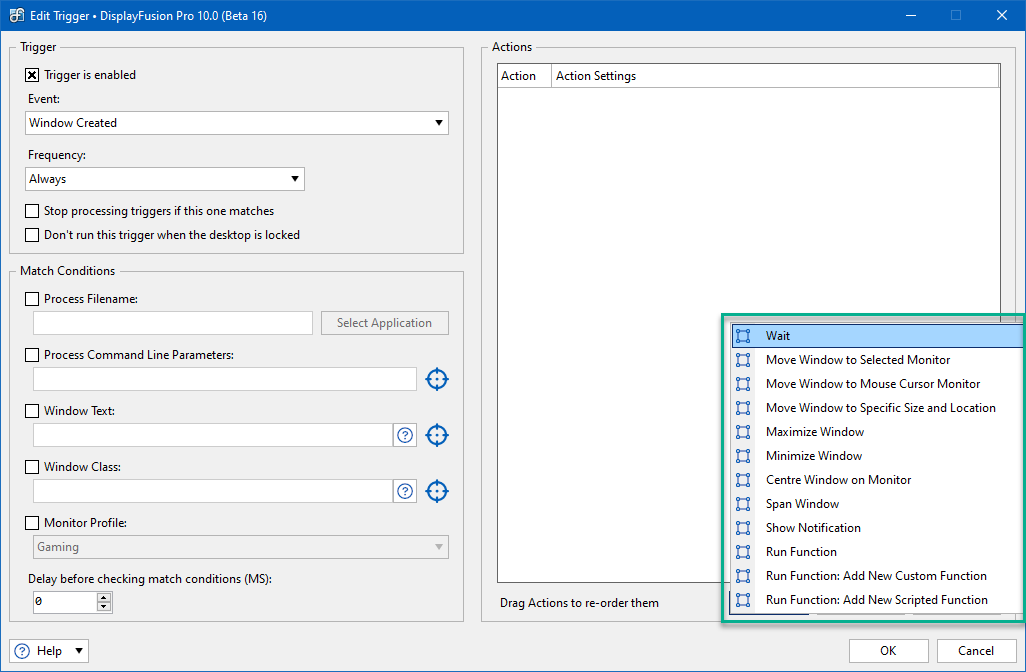
Task: Click the icon beside Span Window menu entry
Action: click(x=743, y=504)
